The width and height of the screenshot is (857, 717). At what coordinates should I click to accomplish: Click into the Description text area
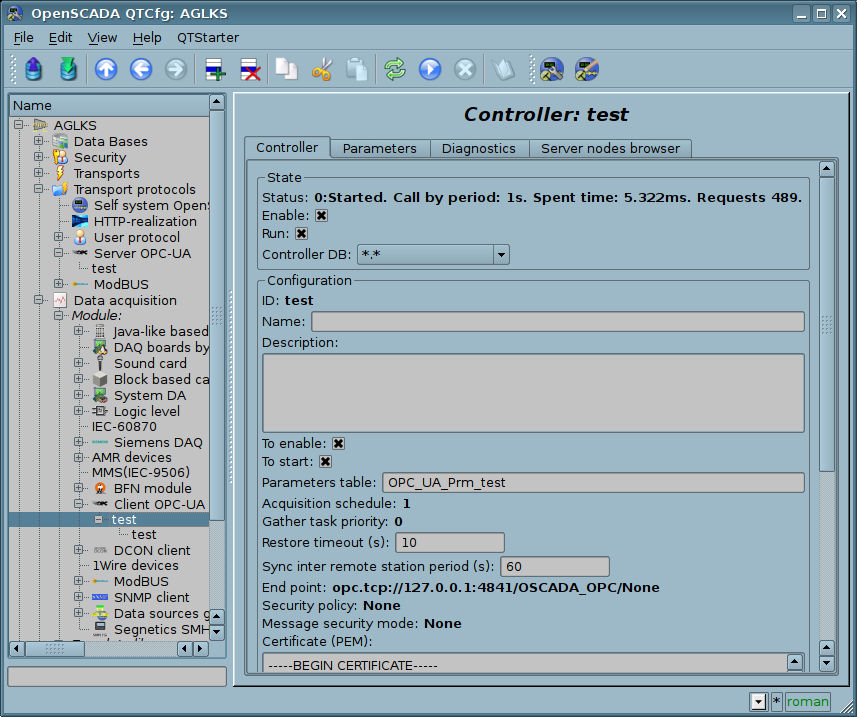tap(533, 393)
